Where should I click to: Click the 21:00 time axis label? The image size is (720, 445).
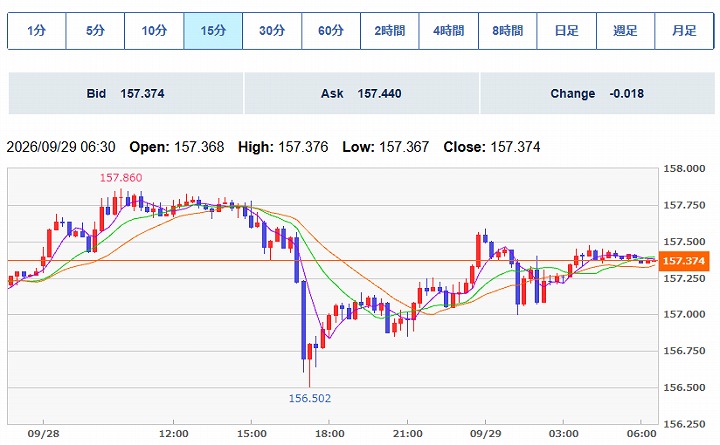pos(407,434)
